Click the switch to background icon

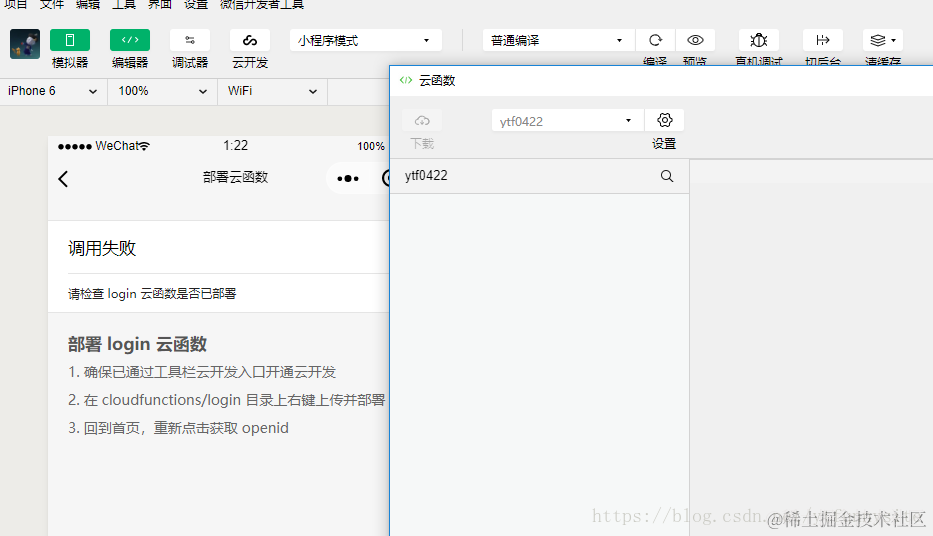click(x=823, y=40)
